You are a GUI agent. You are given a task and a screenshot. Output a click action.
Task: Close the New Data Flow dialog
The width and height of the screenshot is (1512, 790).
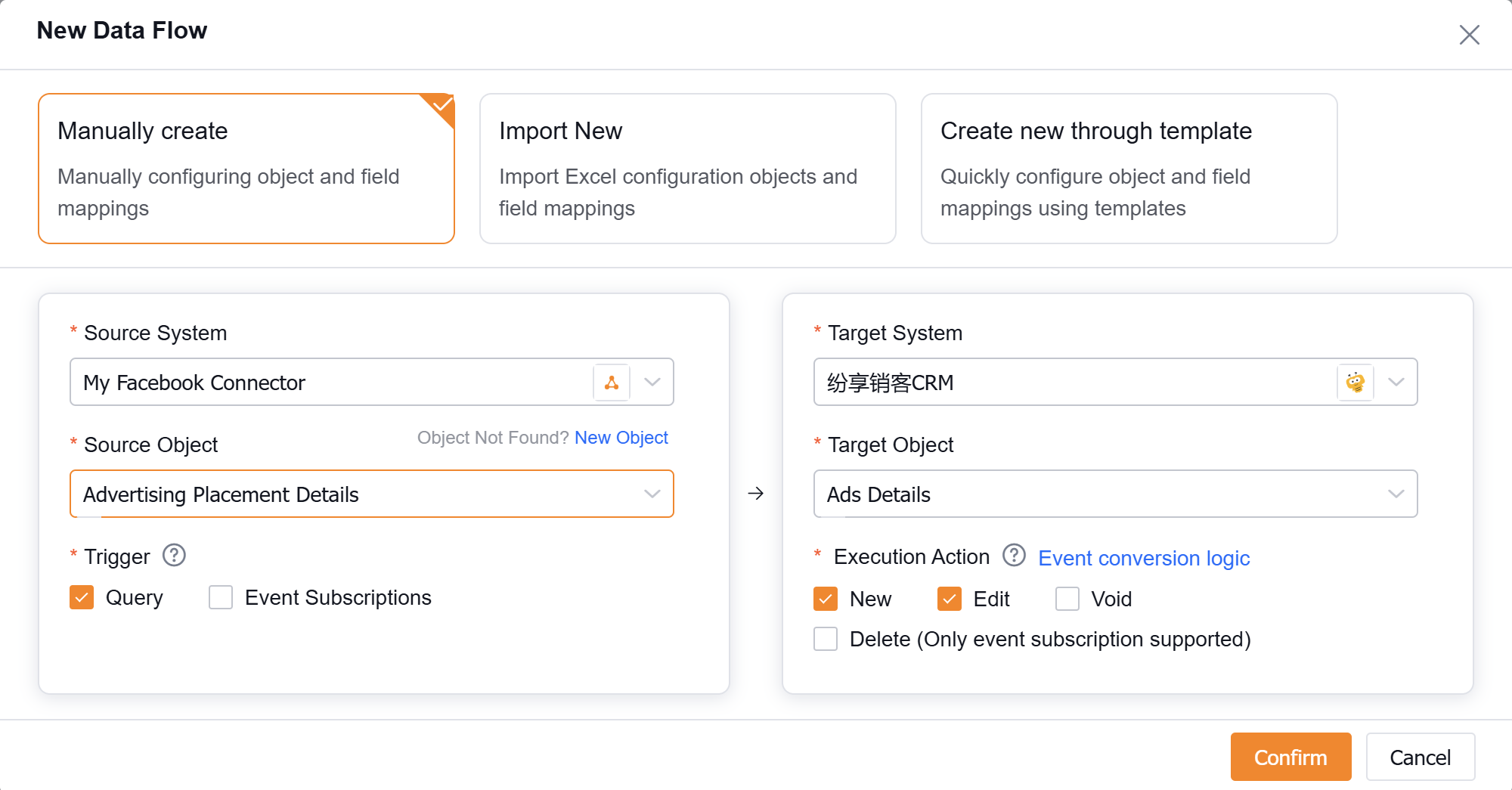1469,35
